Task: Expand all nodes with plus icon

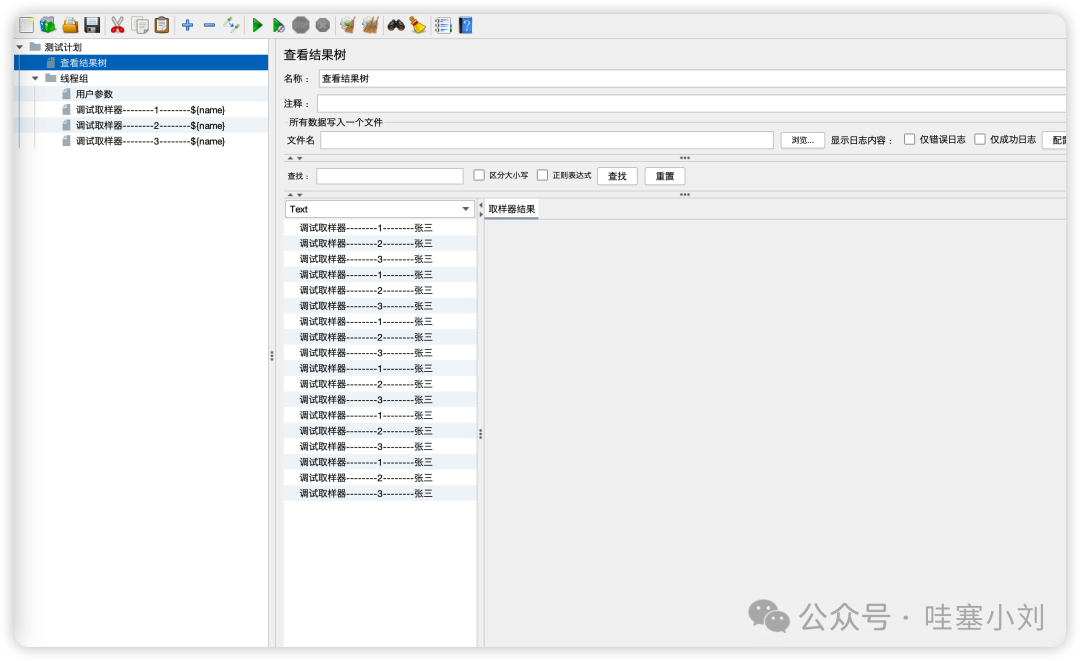Action: click(x=187, y=25)
